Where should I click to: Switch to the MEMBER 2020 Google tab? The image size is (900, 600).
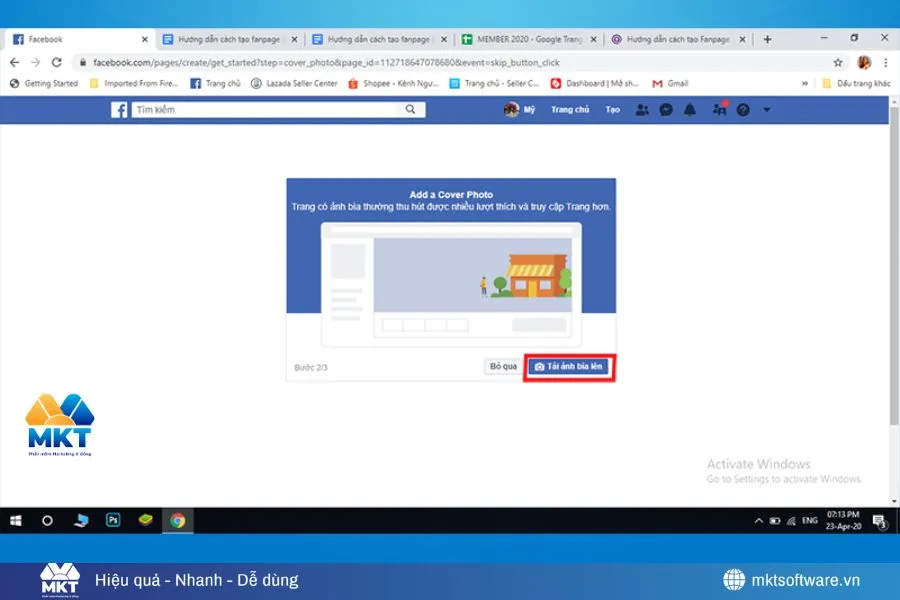pyautogui.click(x=520, y=39)
